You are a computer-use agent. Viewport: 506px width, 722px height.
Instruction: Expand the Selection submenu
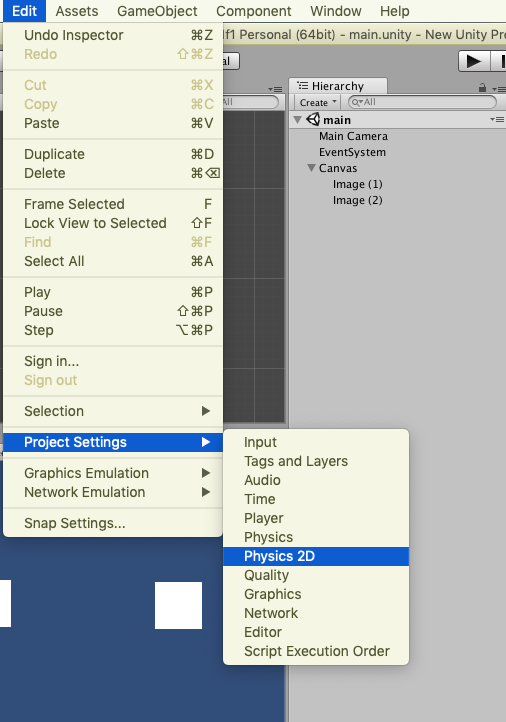(113, 411)
